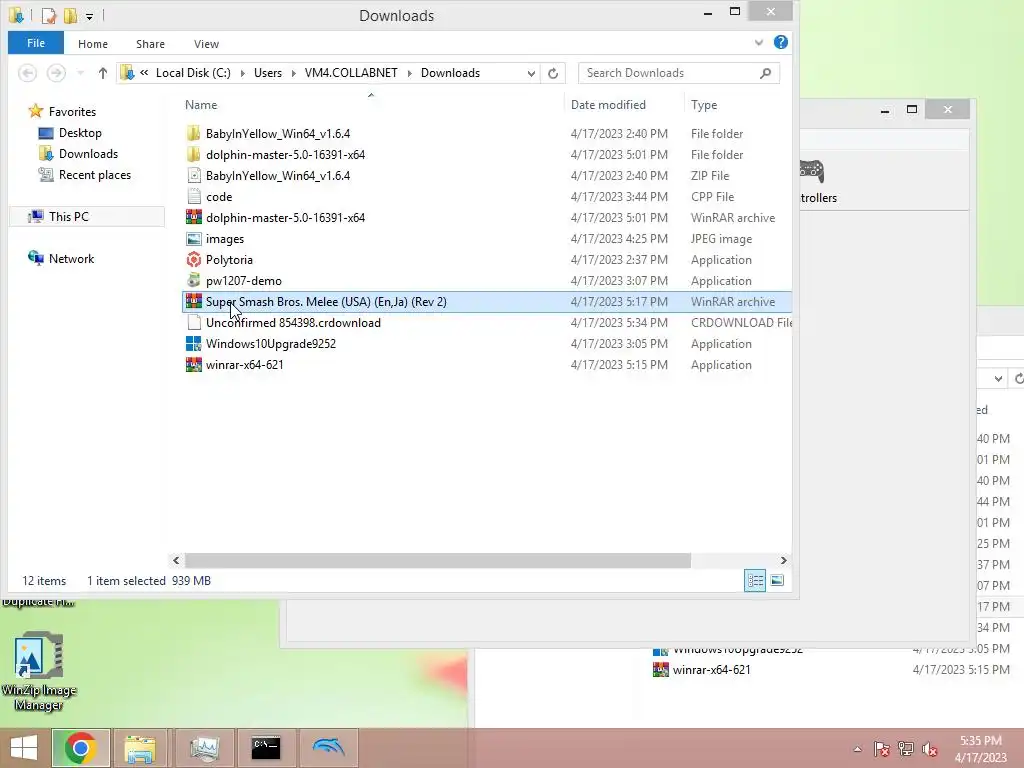Open Google Chrome from taskbar
1024x768 pixels.
point(81,748)
